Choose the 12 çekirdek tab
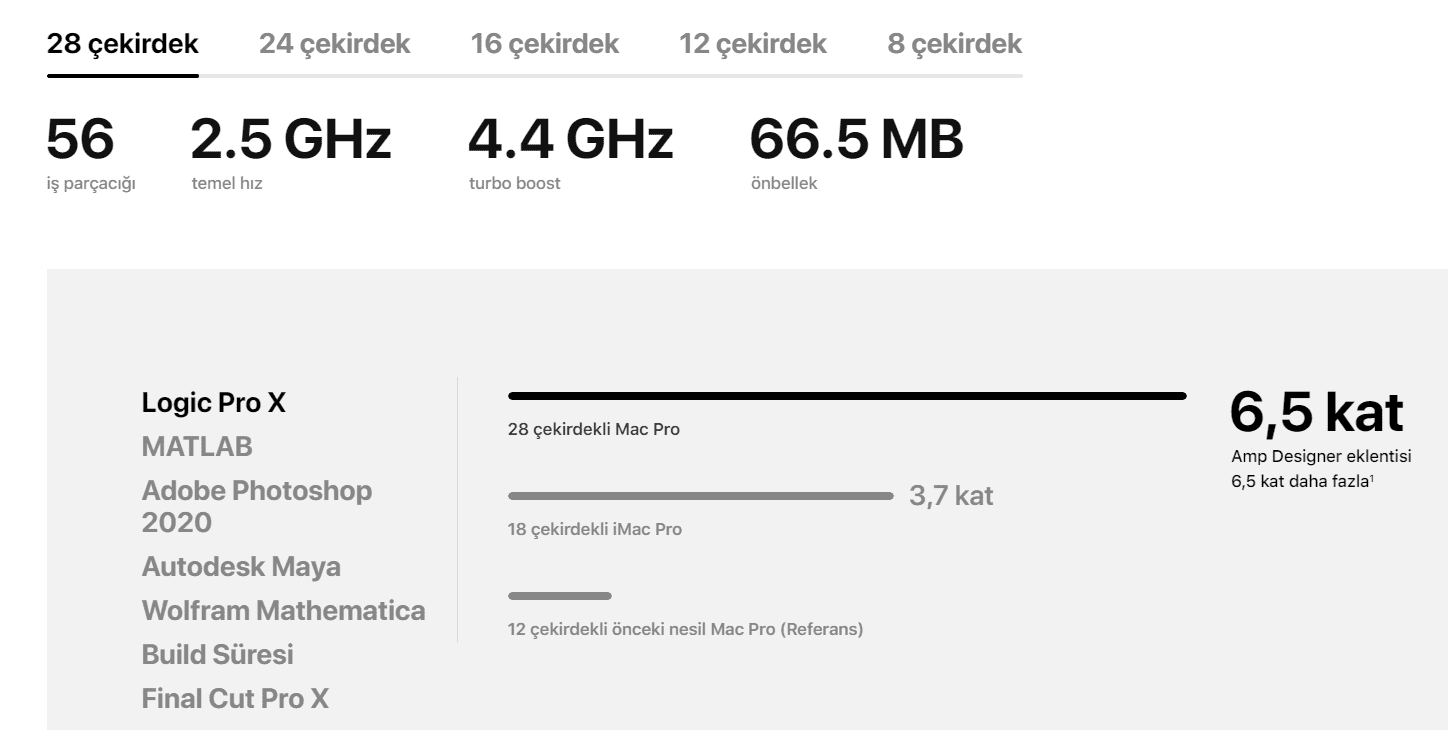The height and width of the screenshot is (730, 1448). (x=752, y=44)
